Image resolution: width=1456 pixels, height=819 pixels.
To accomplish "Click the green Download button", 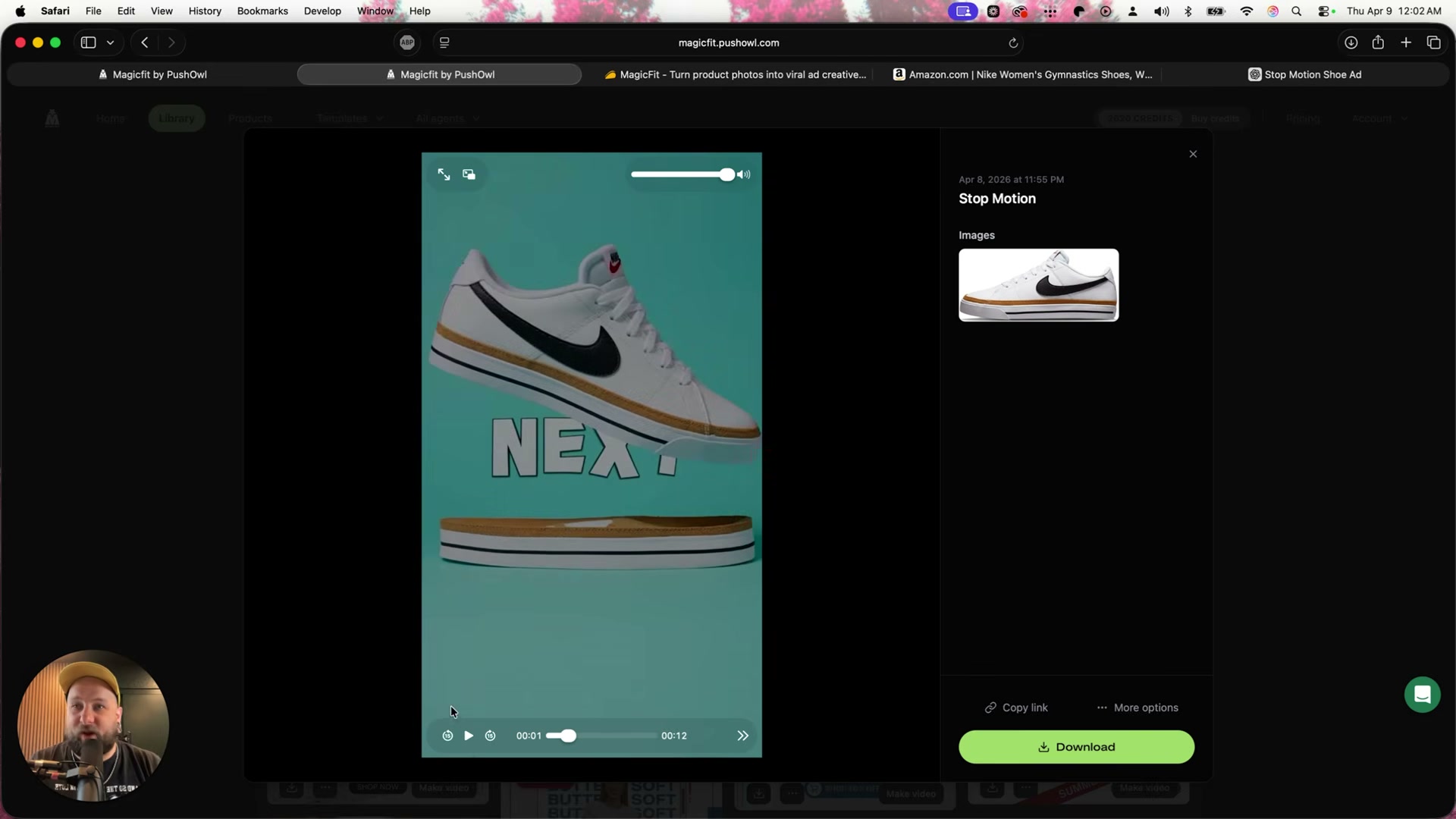I will pos(1075,746).
